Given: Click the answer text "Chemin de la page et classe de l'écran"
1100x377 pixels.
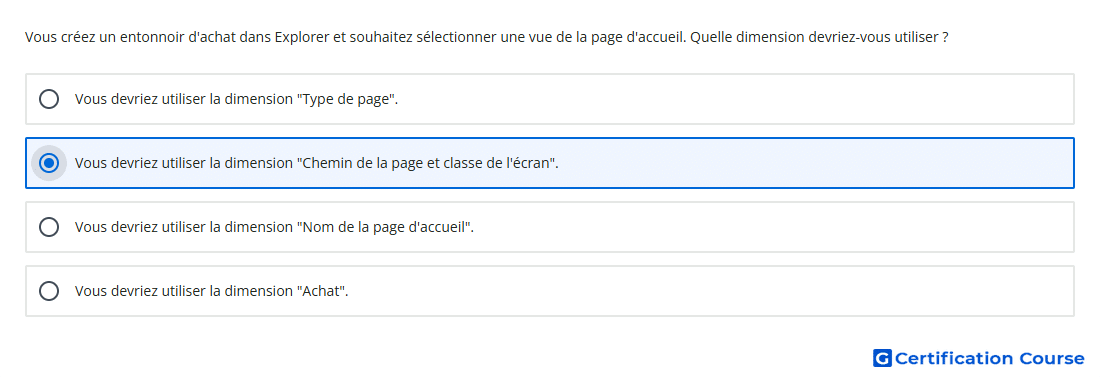Looking at the screenshot, I should pyautogui.click(x=317, y=163).
